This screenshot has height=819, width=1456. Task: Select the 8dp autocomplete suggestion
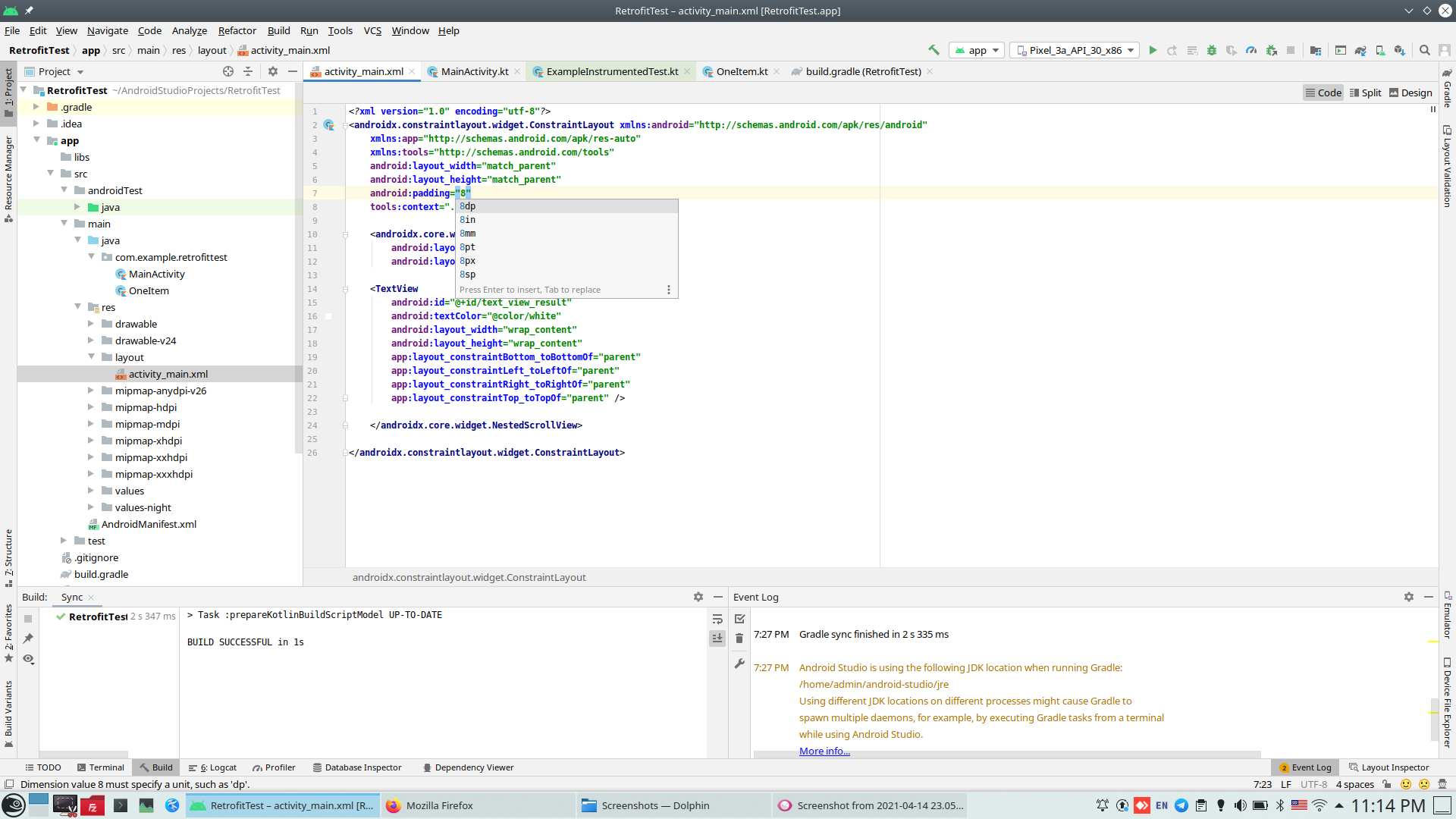pos(468,206)
